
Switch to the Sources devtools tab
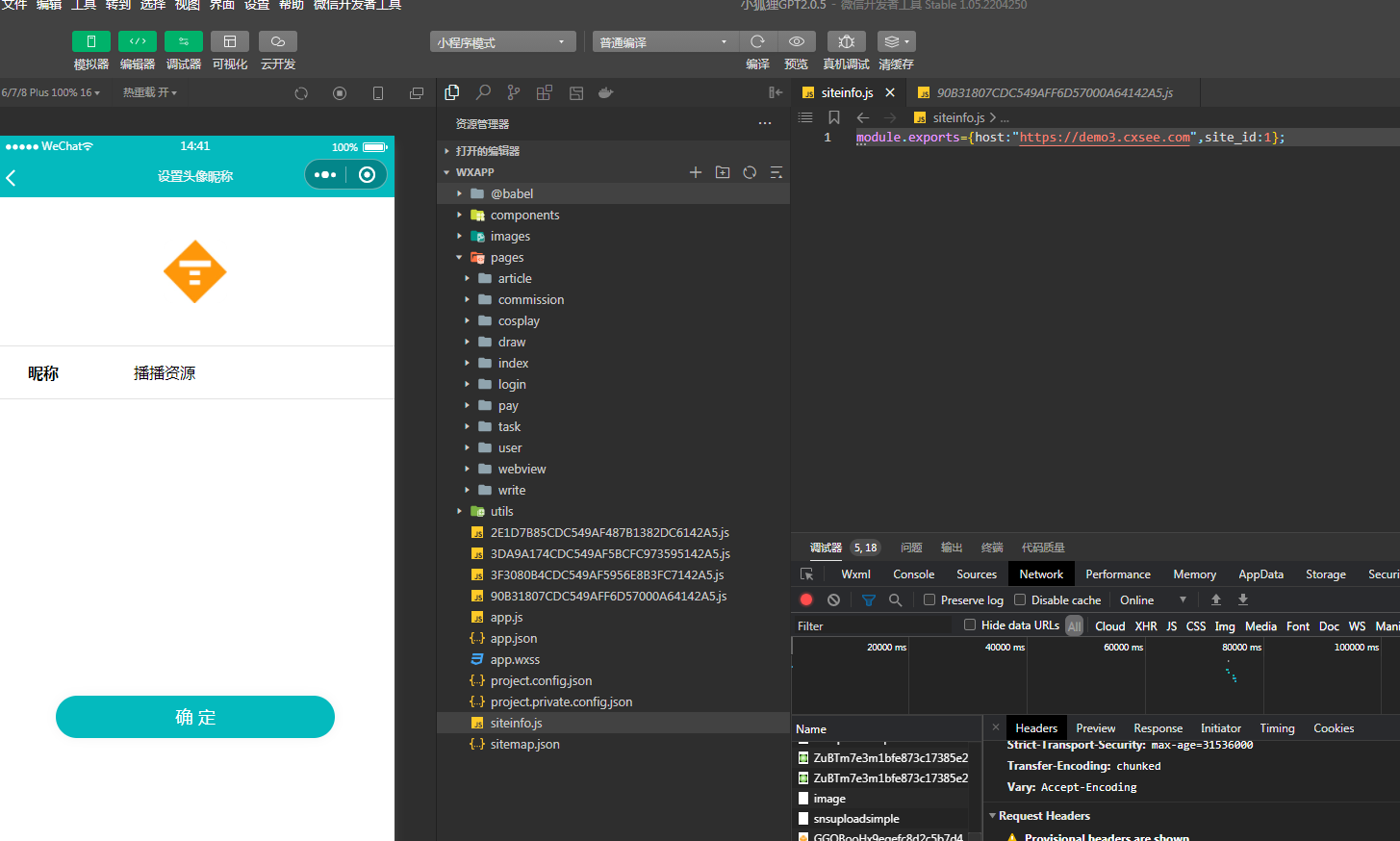click(977, 574)
